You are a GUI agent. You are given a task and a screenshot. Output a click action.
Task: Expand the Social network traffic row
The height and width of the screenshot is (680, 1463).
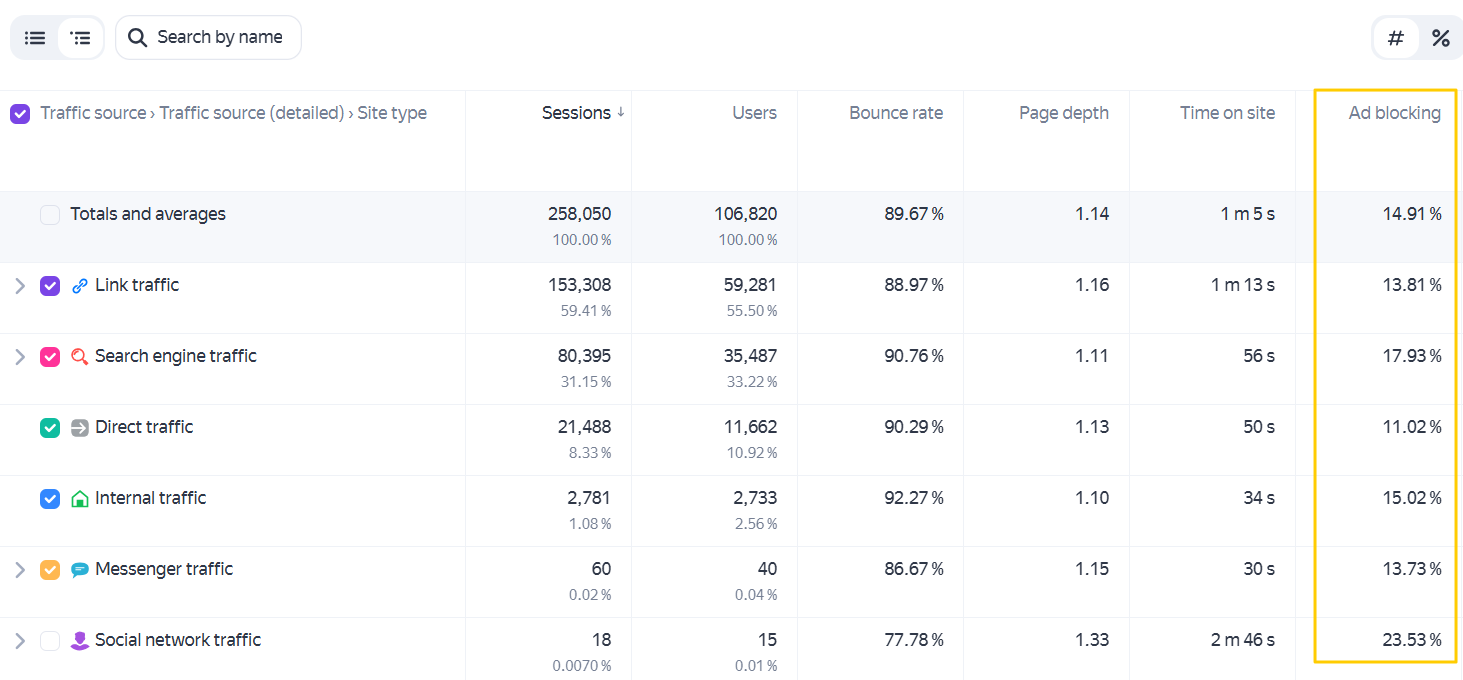pos(20,641)
